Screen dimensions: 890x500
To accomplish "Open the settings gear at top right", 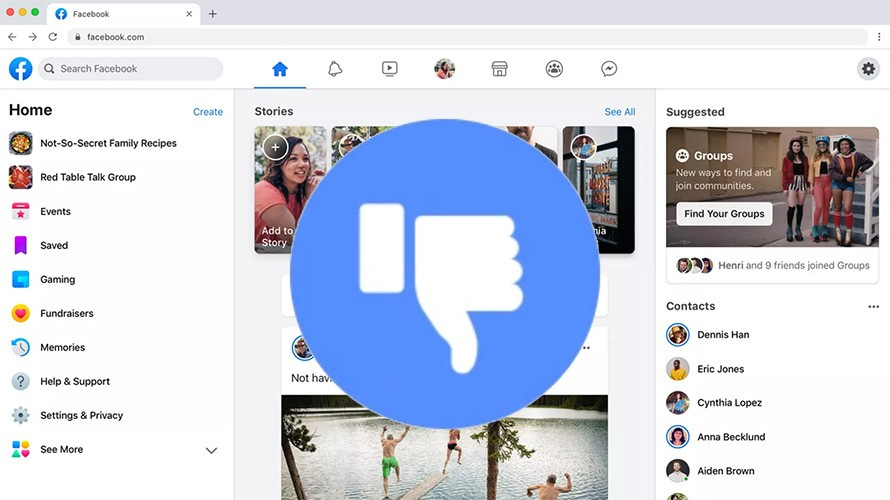I will click(868, 69).
